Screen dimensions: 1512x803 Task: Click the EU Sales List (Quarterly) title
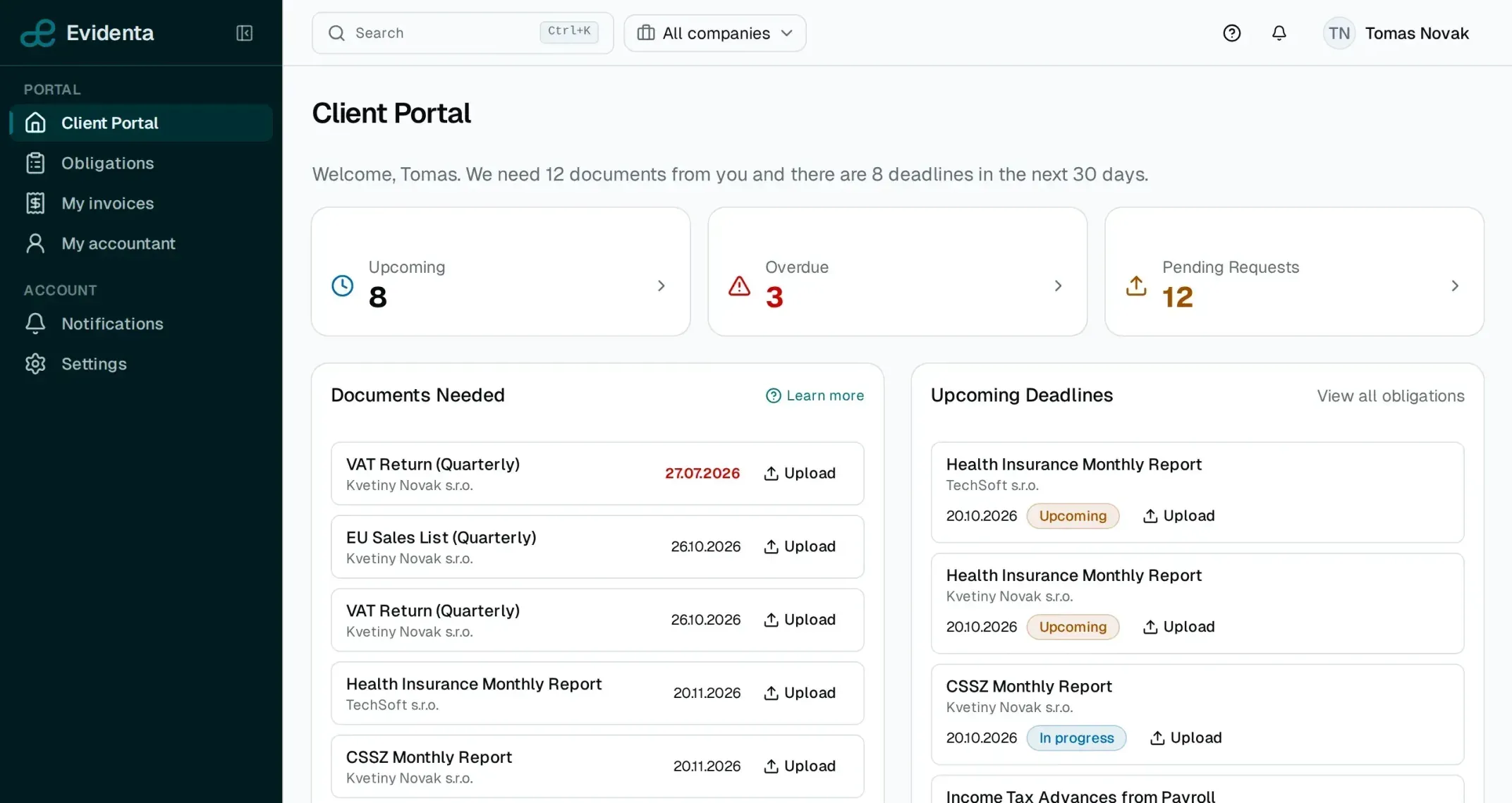pyautogui.click(x=441, y=538)
